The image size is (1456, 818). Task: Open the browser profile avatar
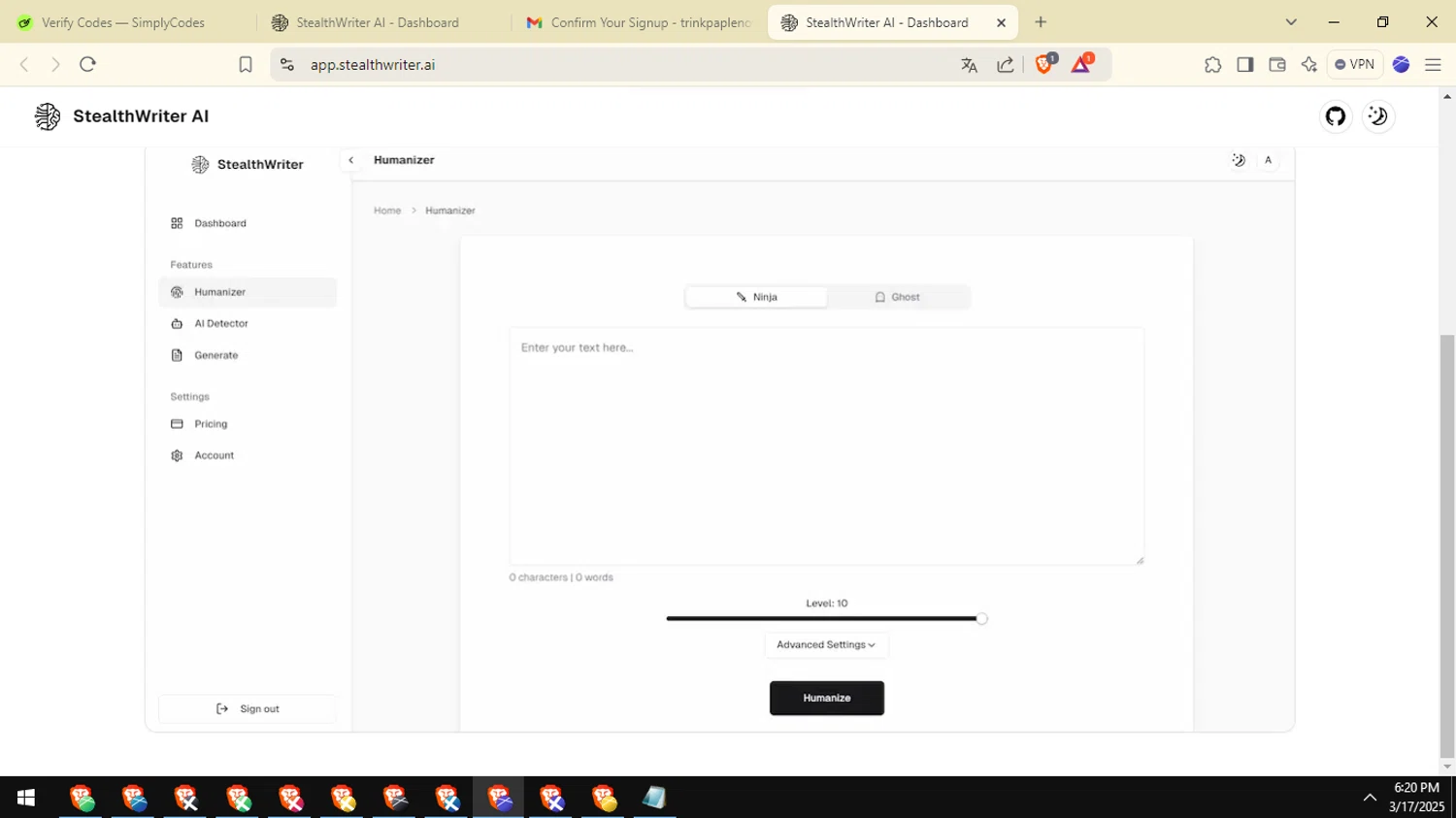(1401, 65)
